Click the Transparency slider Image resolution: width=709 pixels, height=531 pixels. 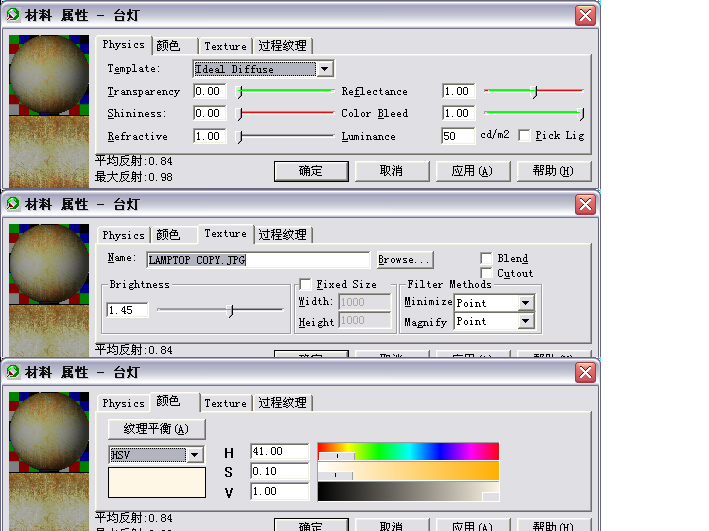tap(286, 91)
